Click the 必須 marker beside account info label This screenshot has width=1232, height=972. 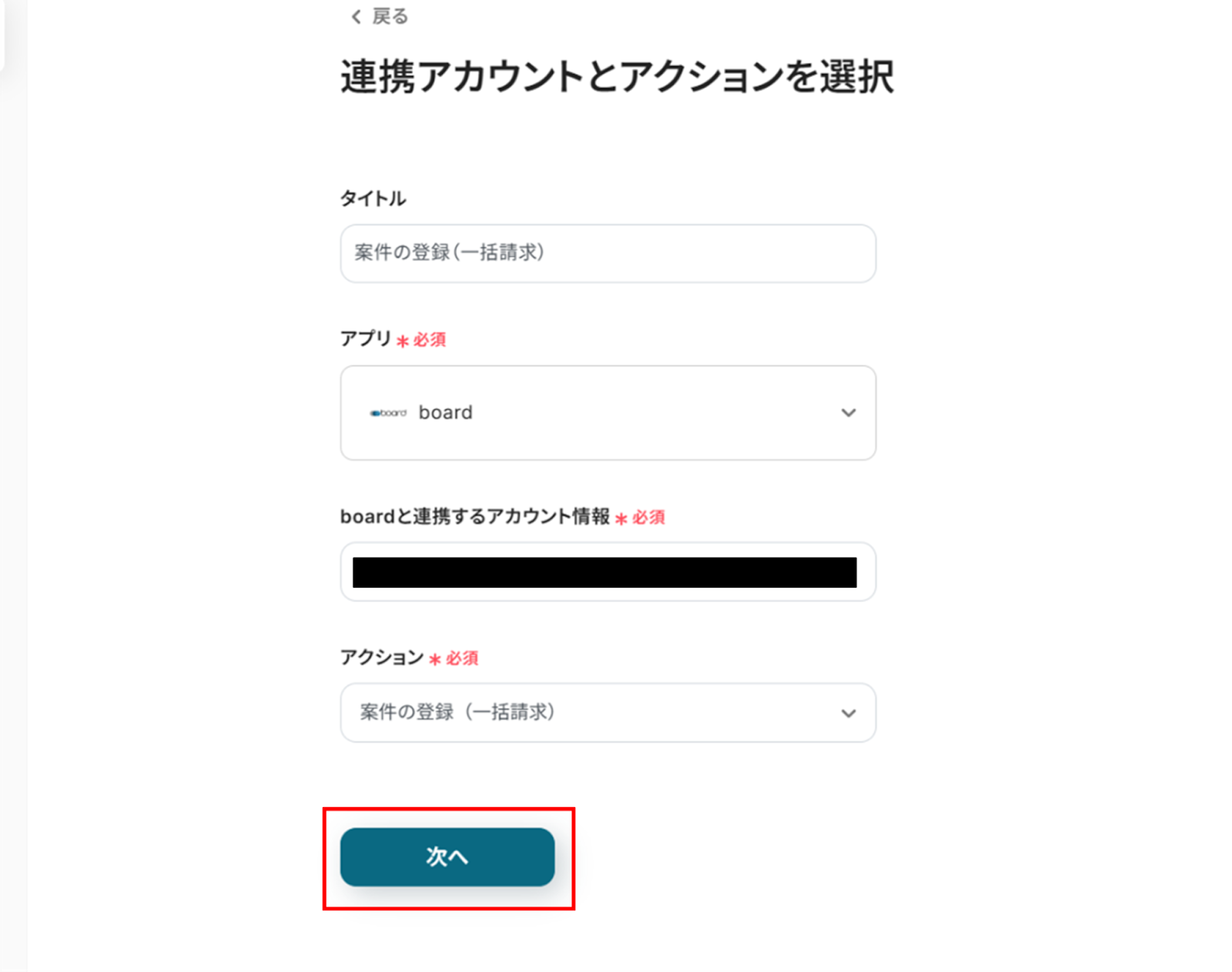648,518
